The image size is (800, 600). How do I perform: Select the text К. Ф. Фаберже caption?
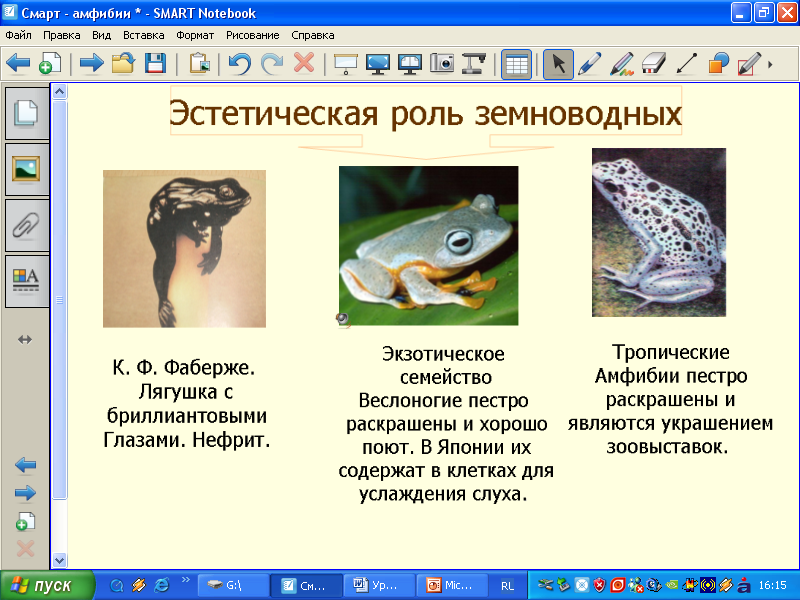tap(186, 403)
